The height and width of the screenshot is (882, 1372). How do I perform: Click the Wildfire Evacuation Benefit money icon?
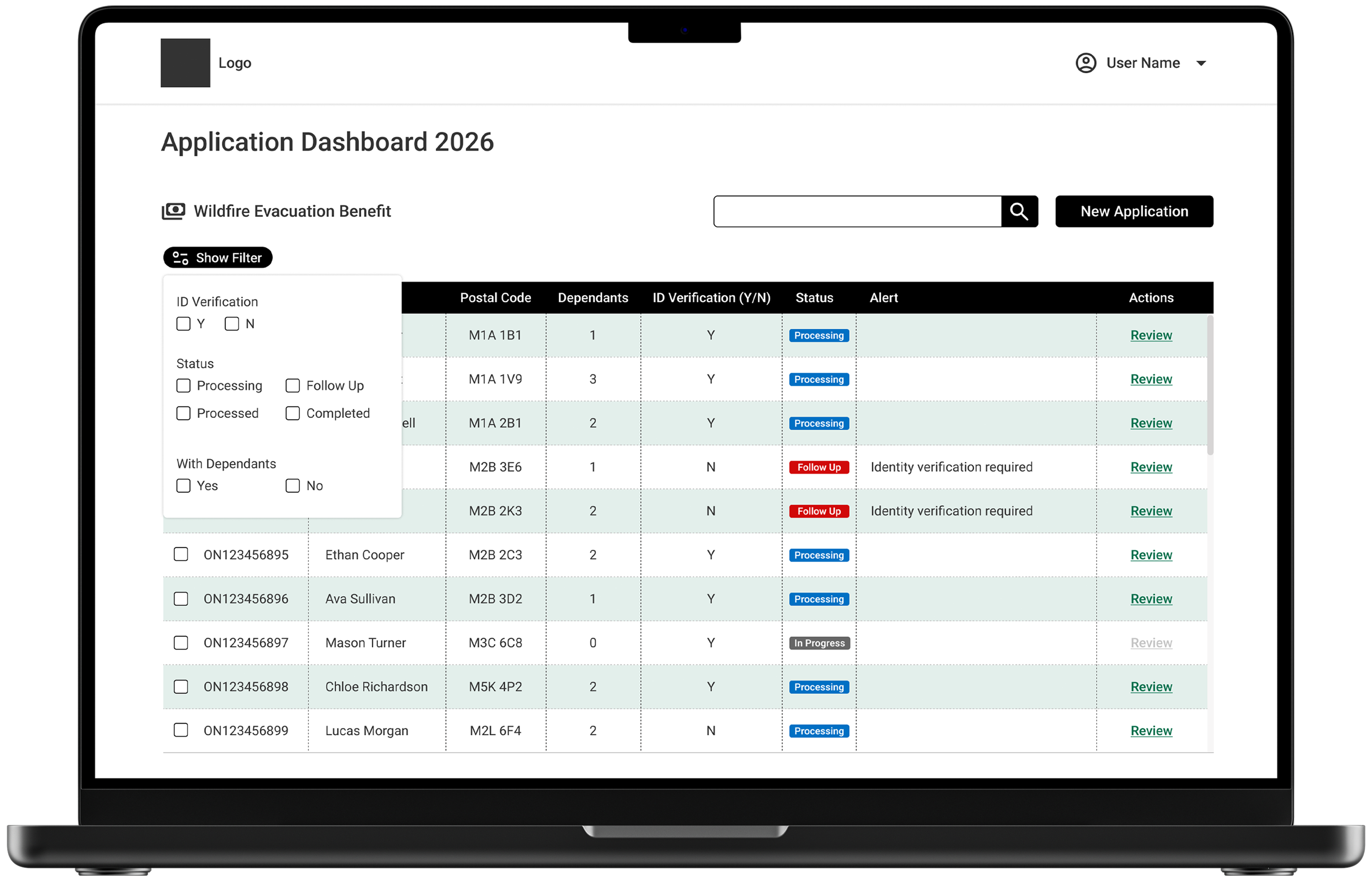(173, 211)
